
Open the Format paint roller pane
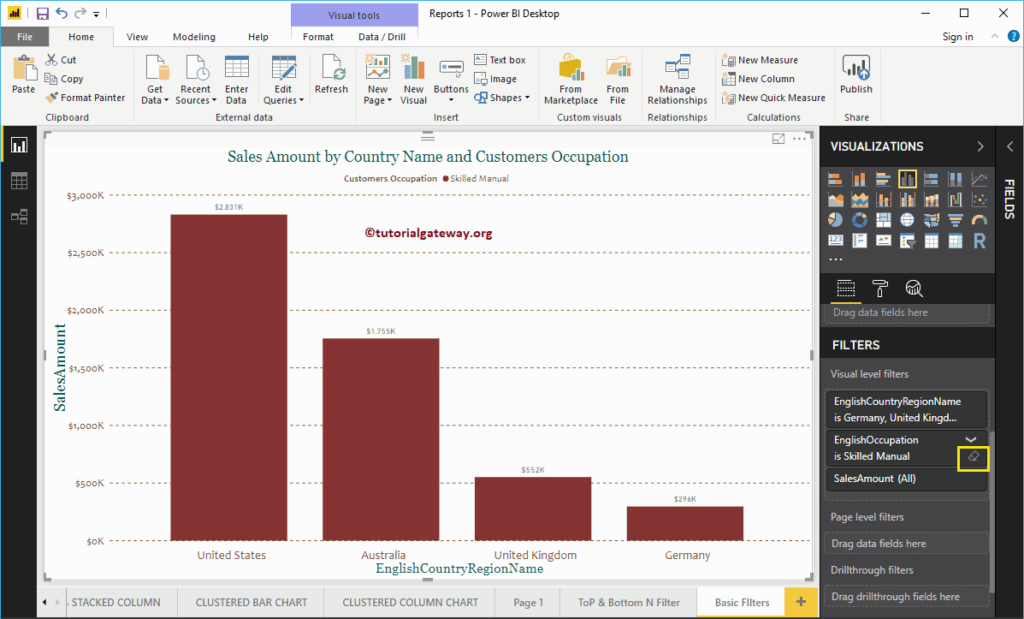(x=880, y=289)
